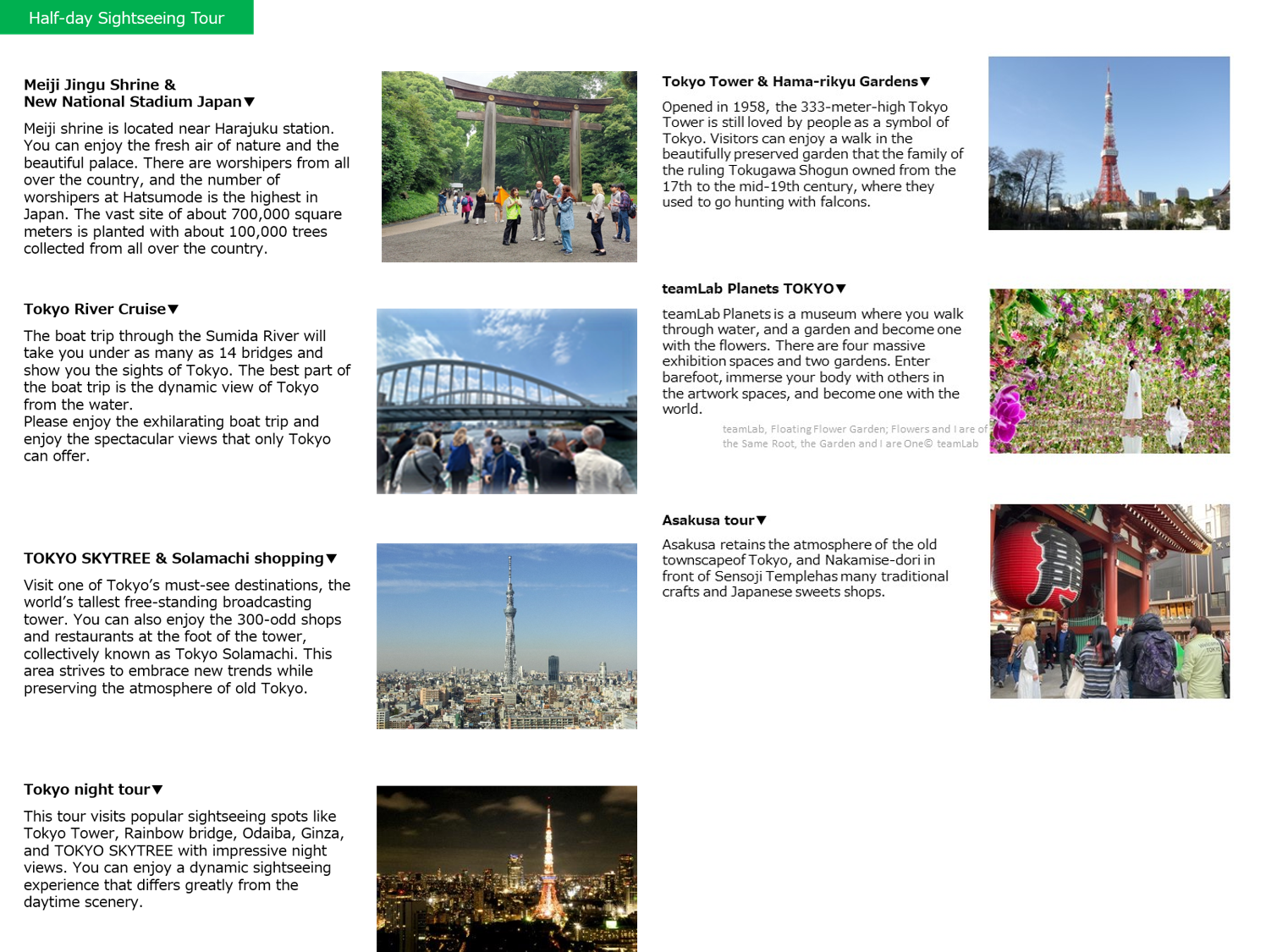View the red Tokyo Tower daytime photo
This screenshot has height=952, width=1277.
tap(1109, 143)
